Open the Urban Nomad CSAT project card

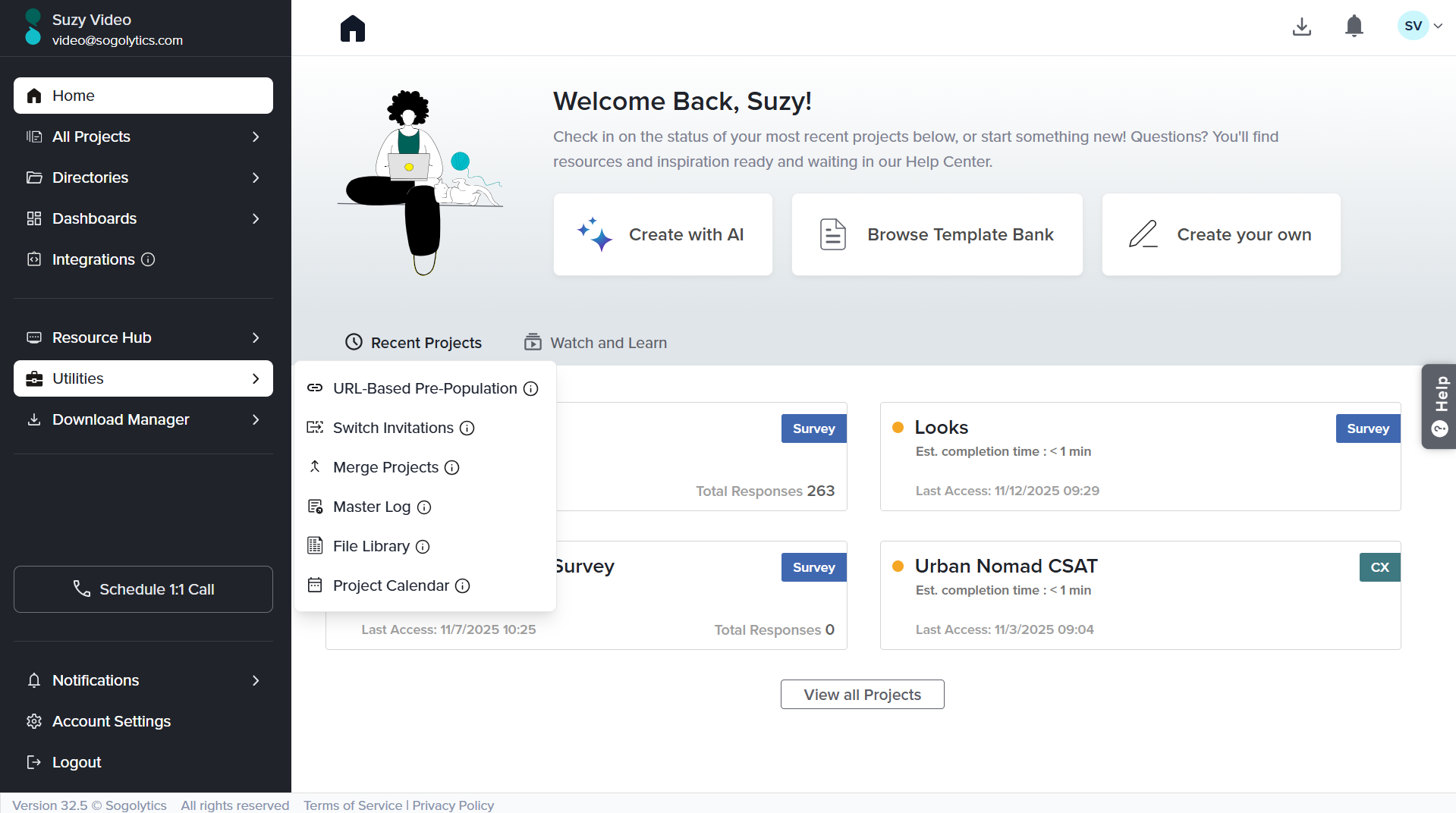pyautogui.click(x=1005, y=567)
